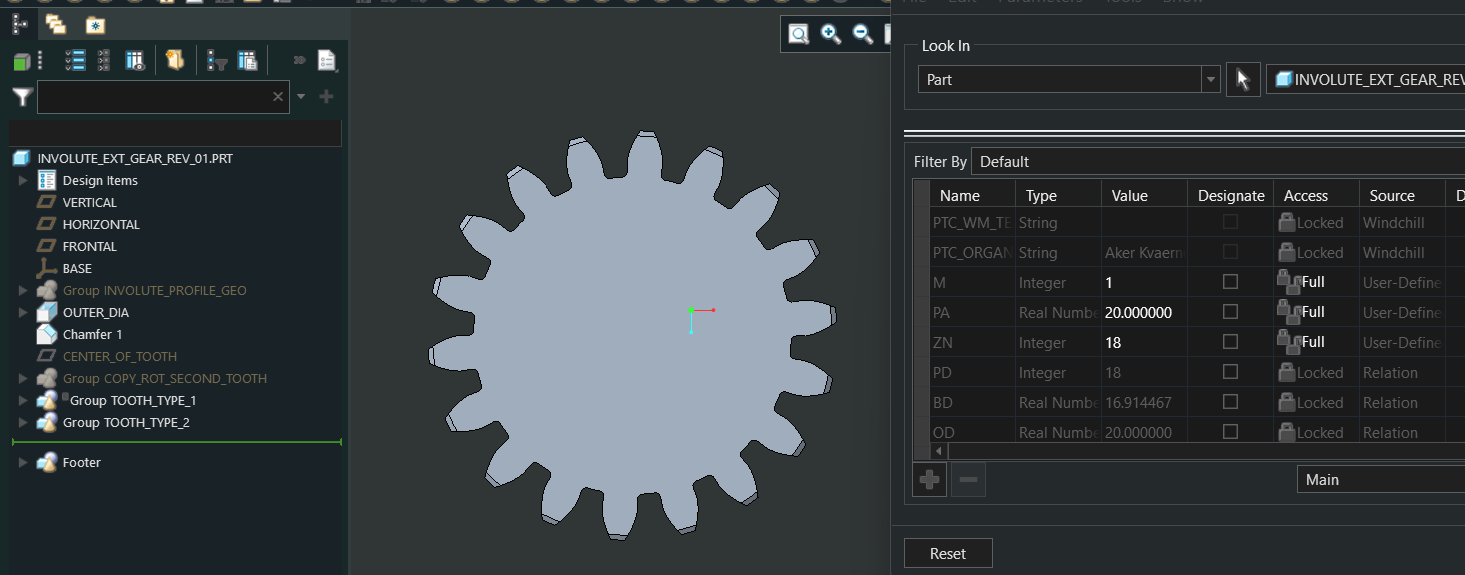Select the BASE coordinate system item

click(x=77, y=268)
